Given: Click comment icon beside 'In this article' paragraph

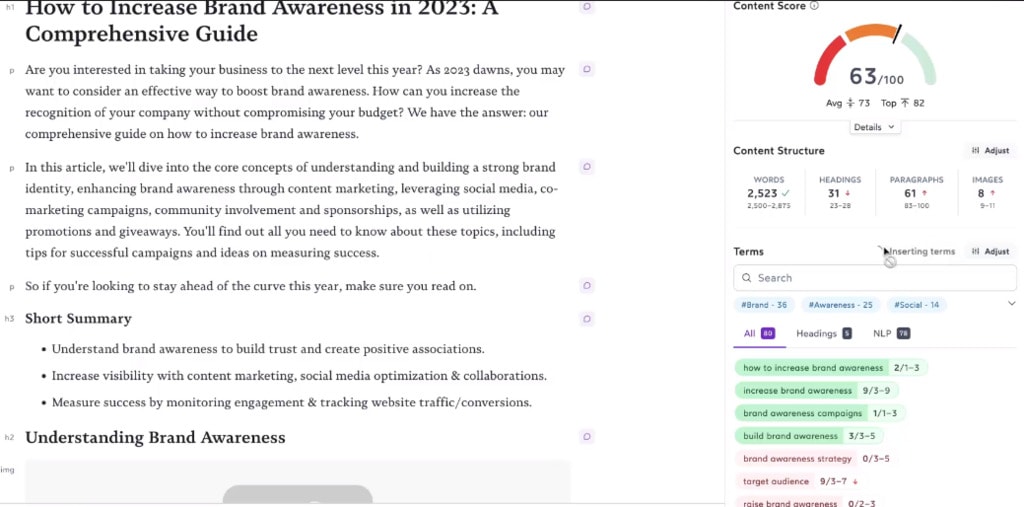Looking at the screenshot, I should [x=586, y=167].
